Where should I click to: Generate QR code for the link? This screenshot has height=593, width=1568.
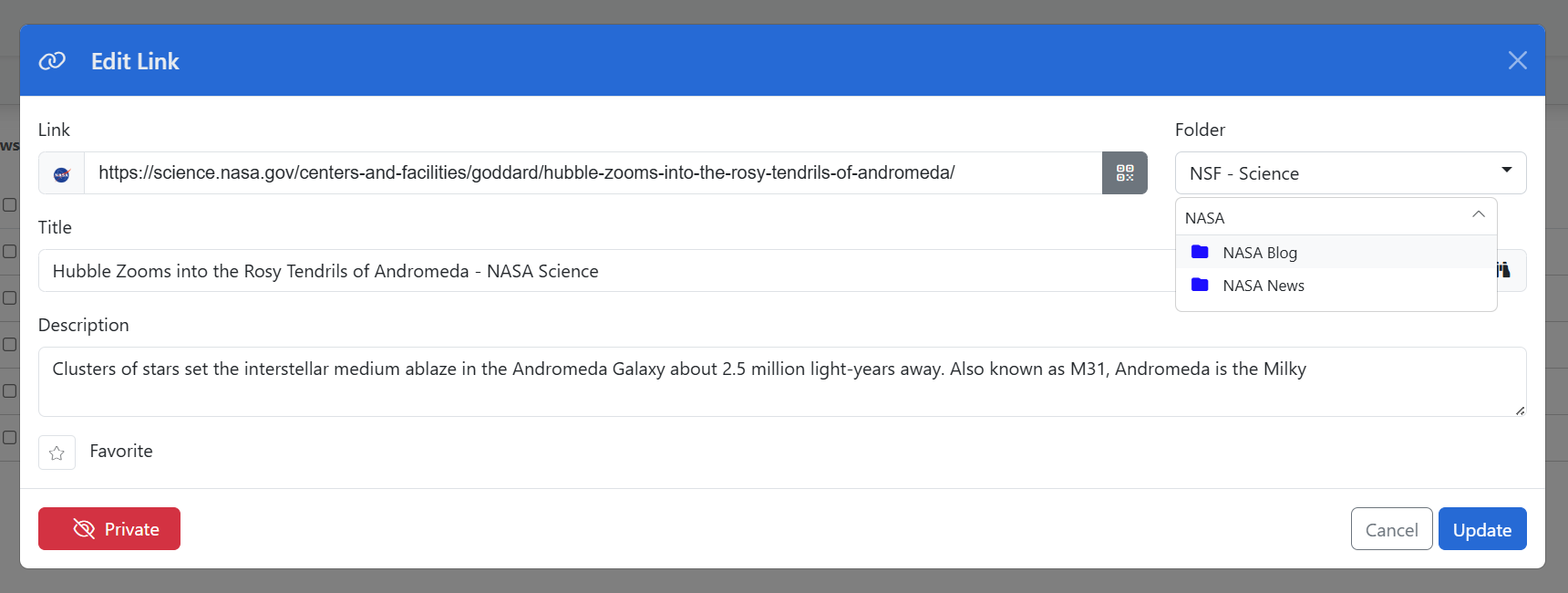[x=1124, y=173]
